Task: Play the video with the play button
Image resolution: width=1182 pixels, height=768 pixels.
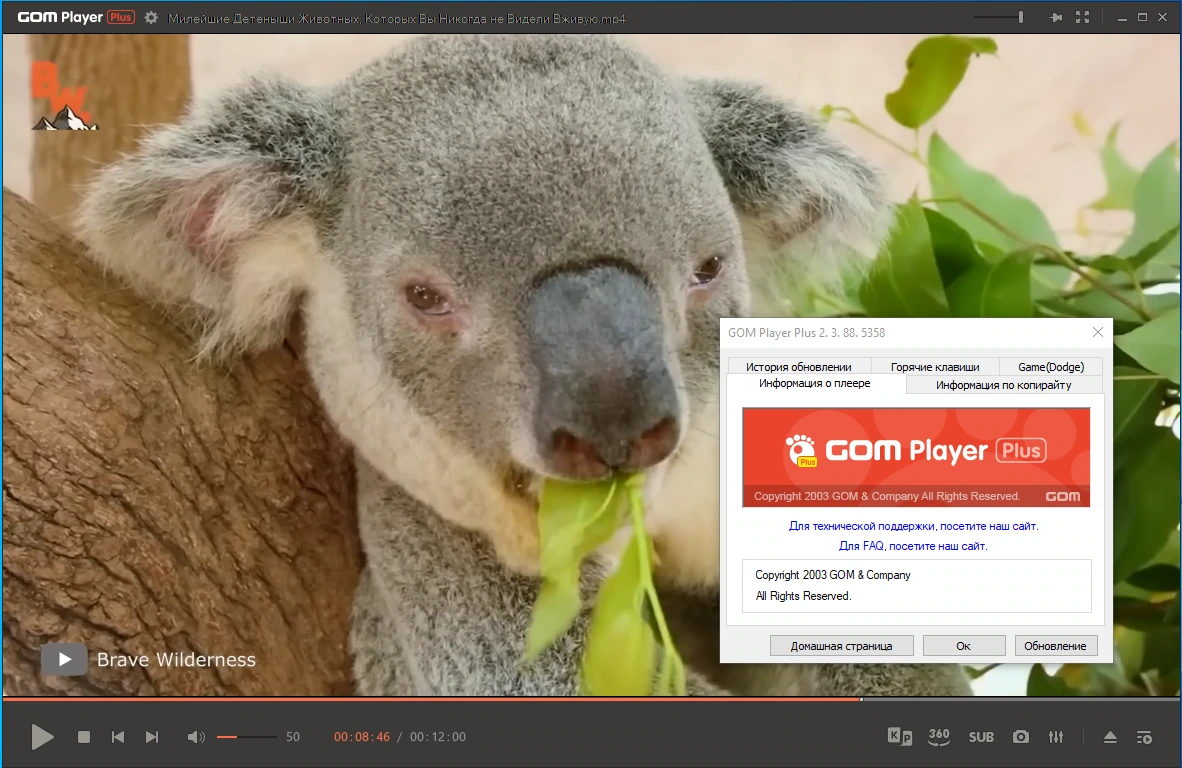Action: (42, 736)
